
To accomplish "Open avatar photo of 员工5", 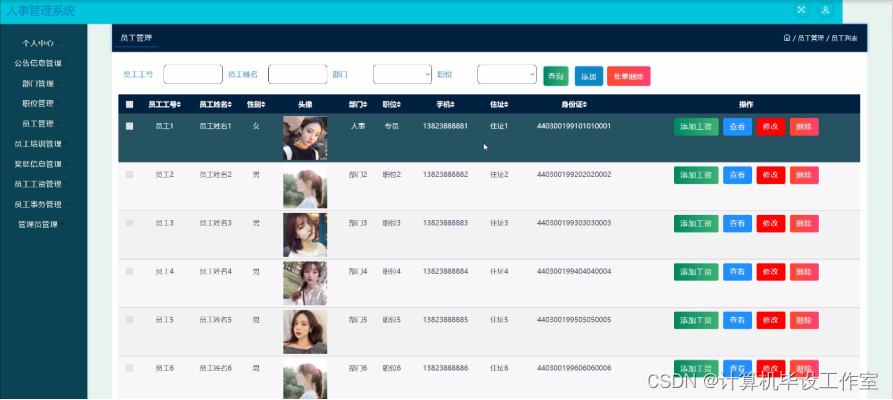I will (305, 332).
